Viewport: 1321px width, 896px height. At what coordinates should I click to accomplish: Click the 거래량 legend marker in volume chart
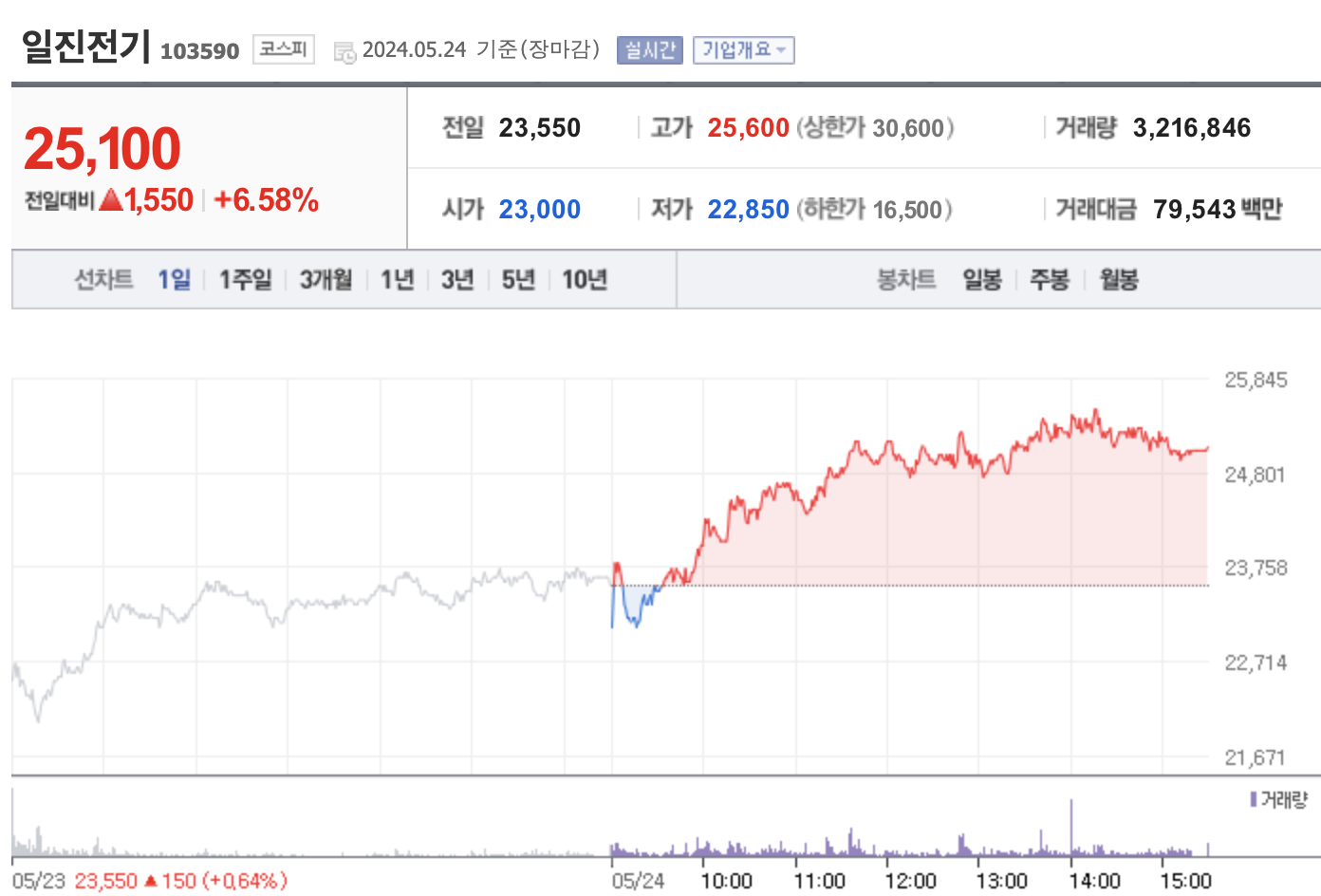pos(1254,799)
